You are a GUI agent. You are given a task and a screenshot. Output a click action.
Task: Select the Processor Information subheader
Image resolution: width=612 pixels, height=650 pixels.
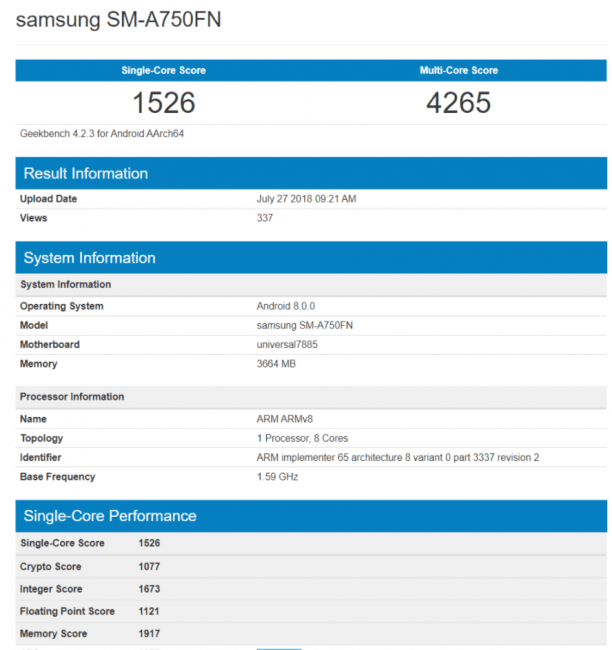click(x=311, y=397)
